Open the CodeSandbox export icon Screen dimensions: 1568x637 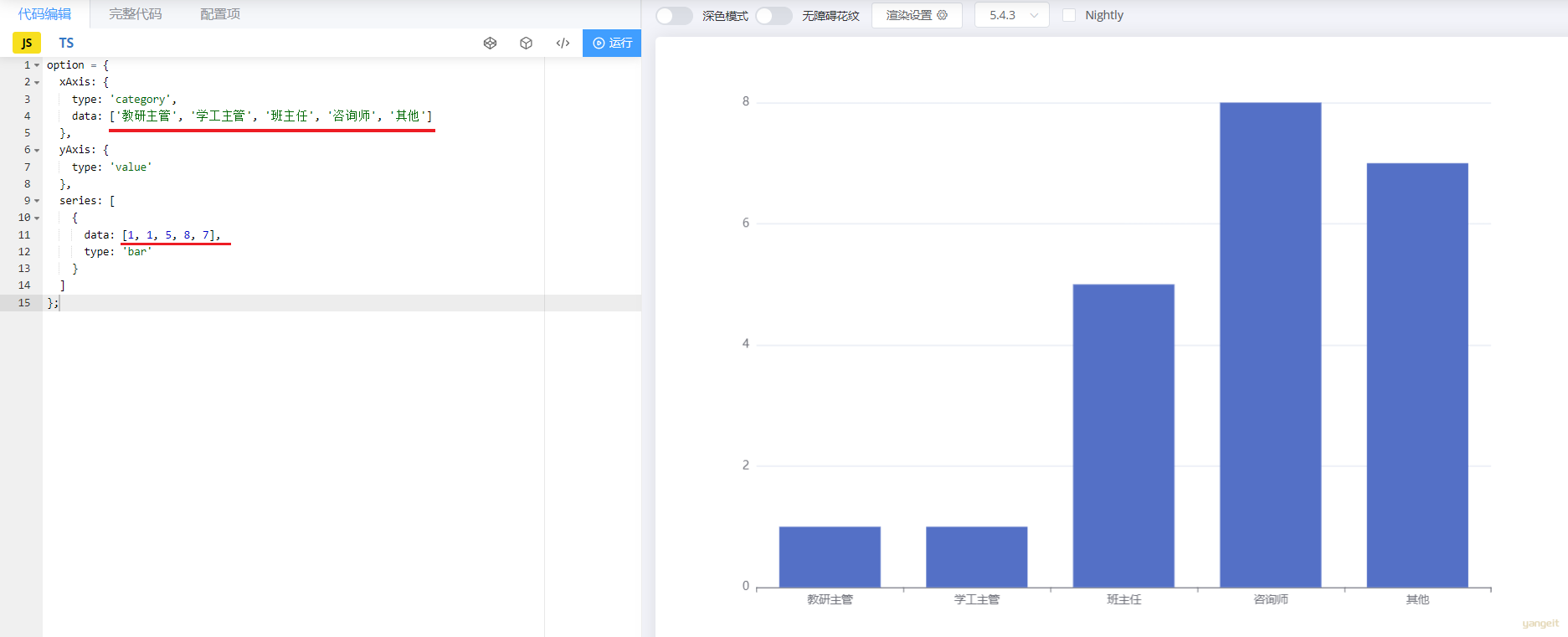[x=490, y=43]
